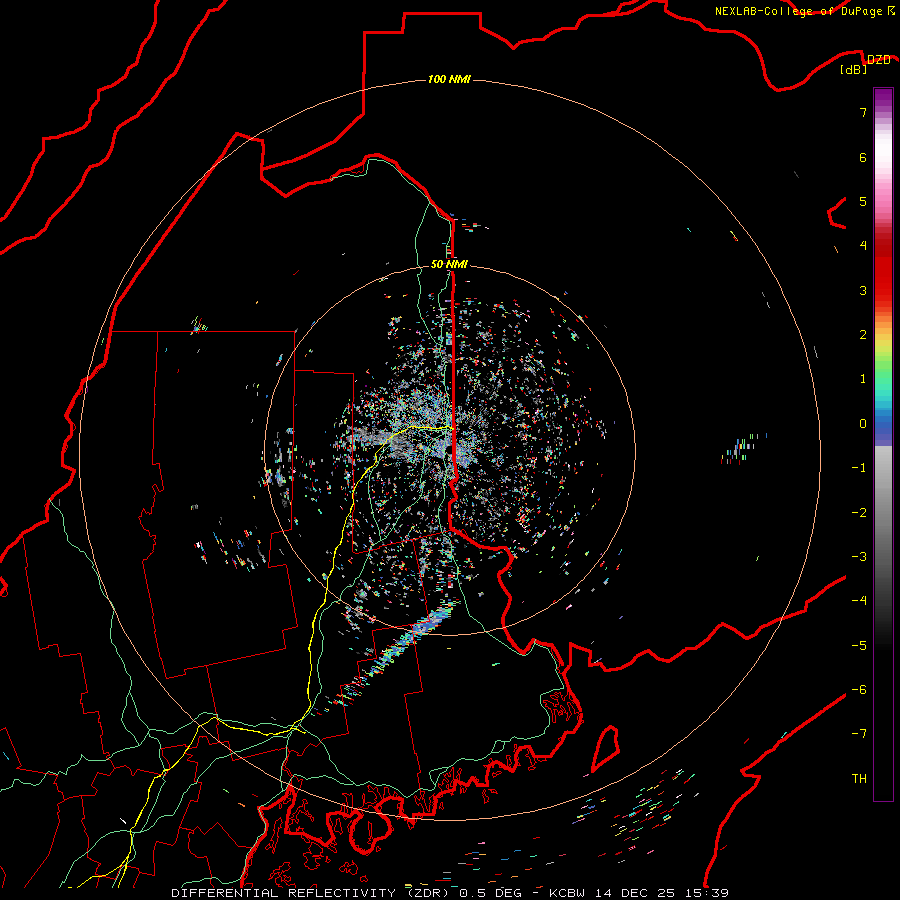Screen dimensions: 900x900
Task: Click the scale label 5 on the color bar
Action: coord(862,201)
